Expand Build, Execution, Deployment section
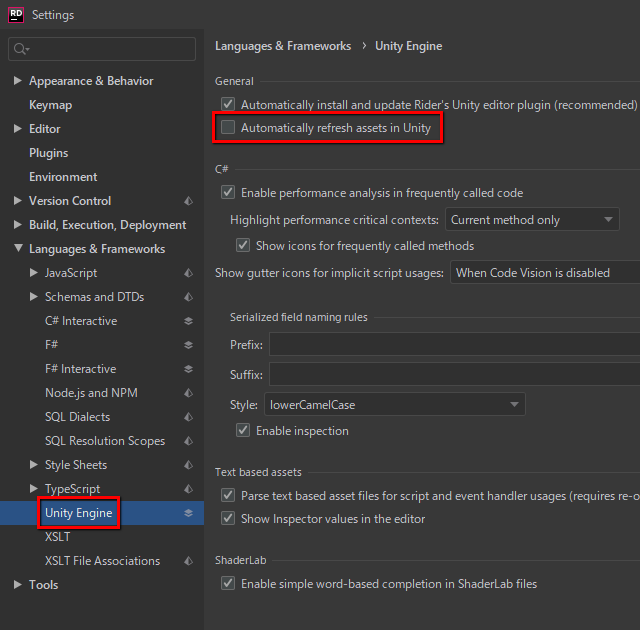This screenshot has height=630, width=640. coord(18,225)
